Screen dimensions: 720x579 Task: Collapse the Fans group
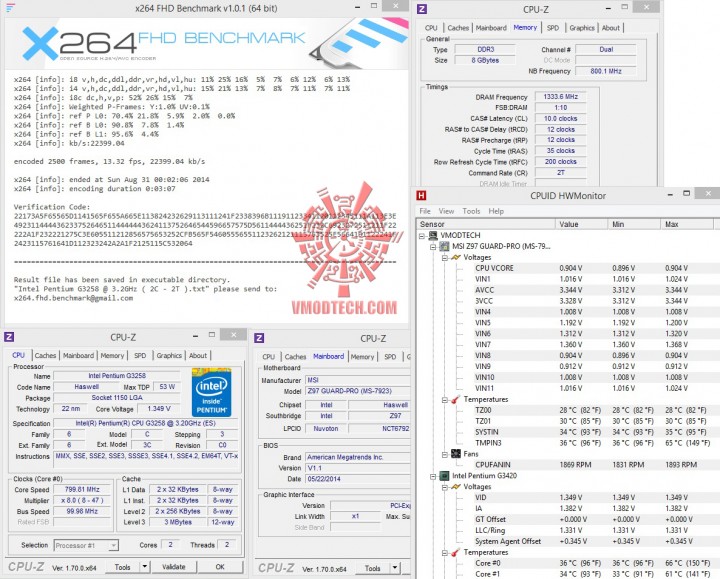click(444, 454)
